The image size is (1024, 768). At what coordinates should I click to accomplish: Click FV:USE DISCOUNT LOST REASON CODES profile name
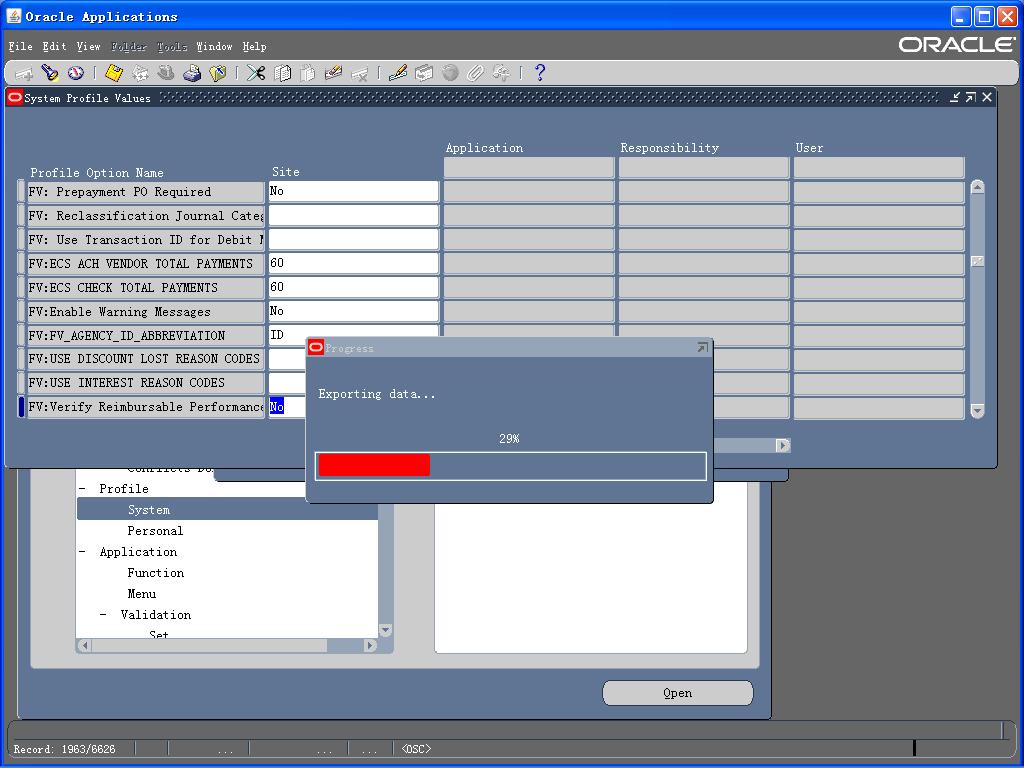coord(146,359)
